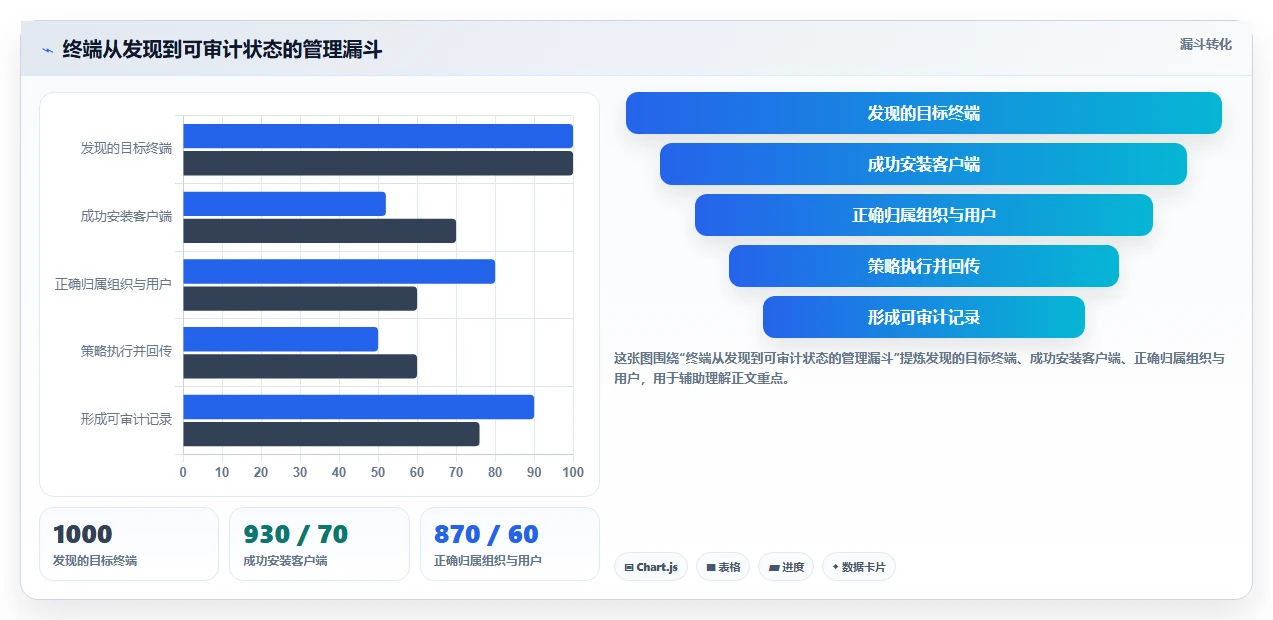Click the blue bar for 形成可审计记录

[358, 407]
